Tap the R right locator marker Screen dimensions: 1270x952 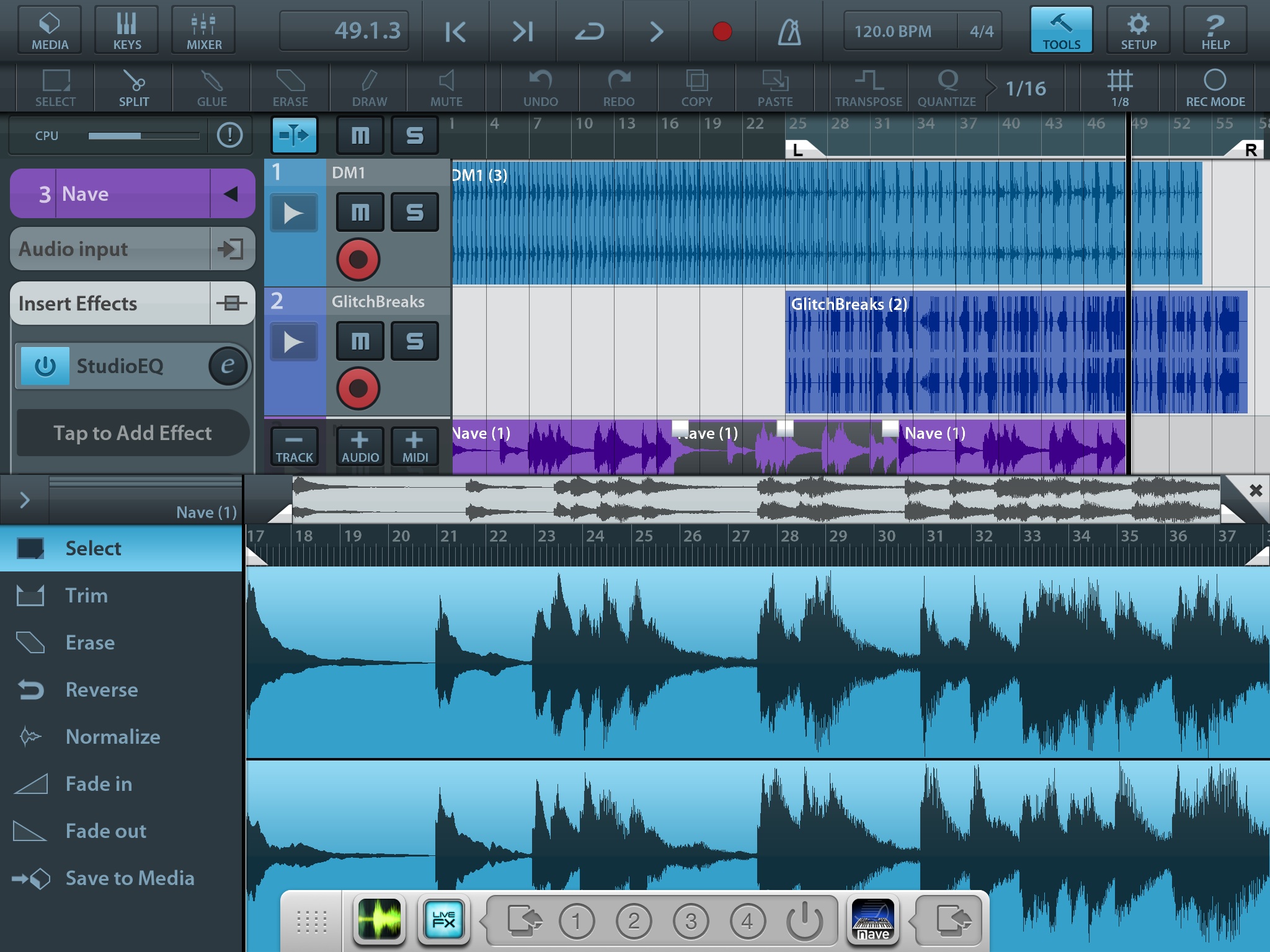point(1245,149)
